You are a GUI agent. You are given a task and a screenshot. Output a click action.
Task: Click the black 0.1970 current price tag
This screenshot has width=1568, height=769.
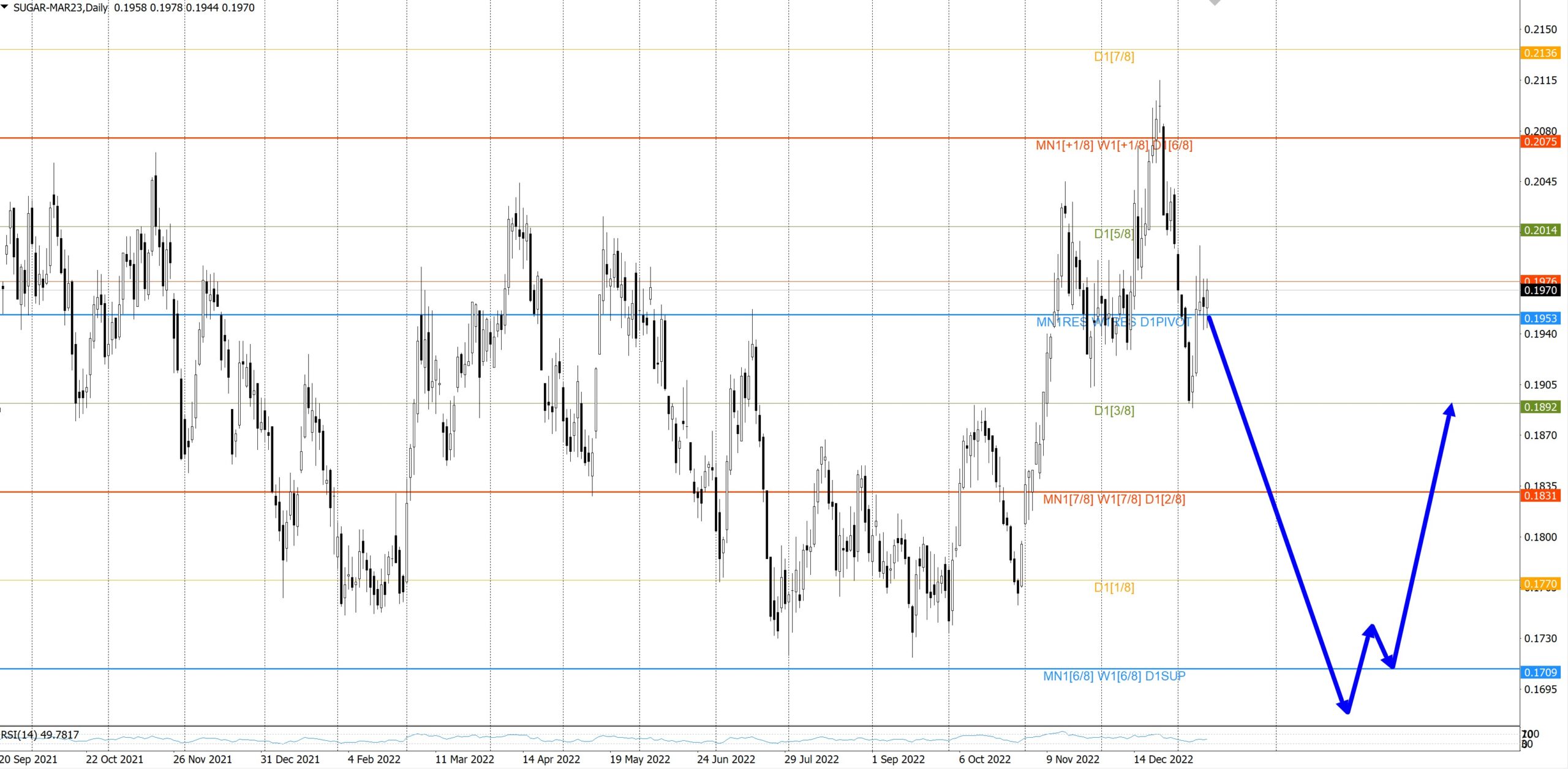tap(1540, 290)
